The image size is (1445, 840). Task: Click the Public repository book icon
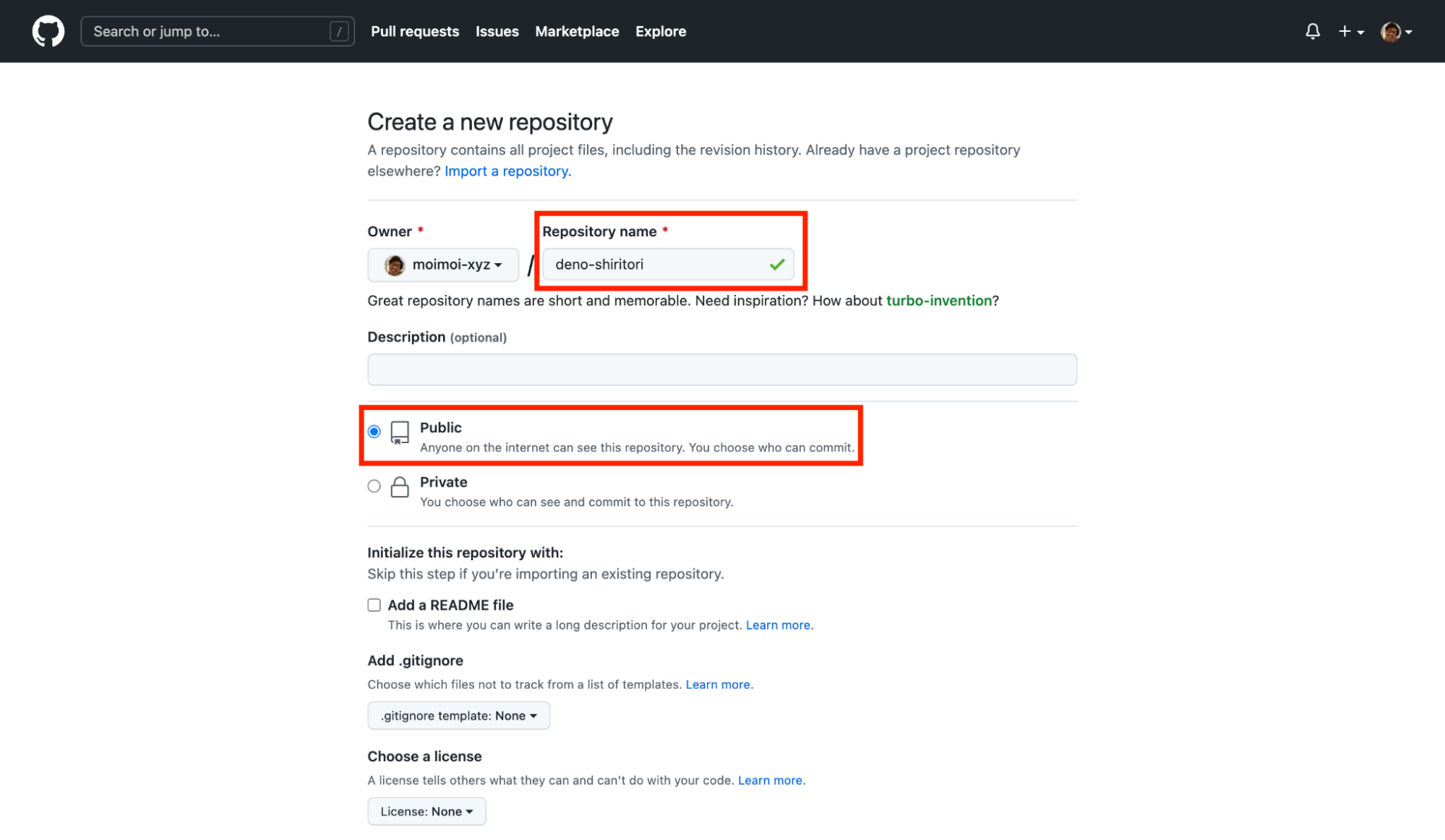click(400, 432)
